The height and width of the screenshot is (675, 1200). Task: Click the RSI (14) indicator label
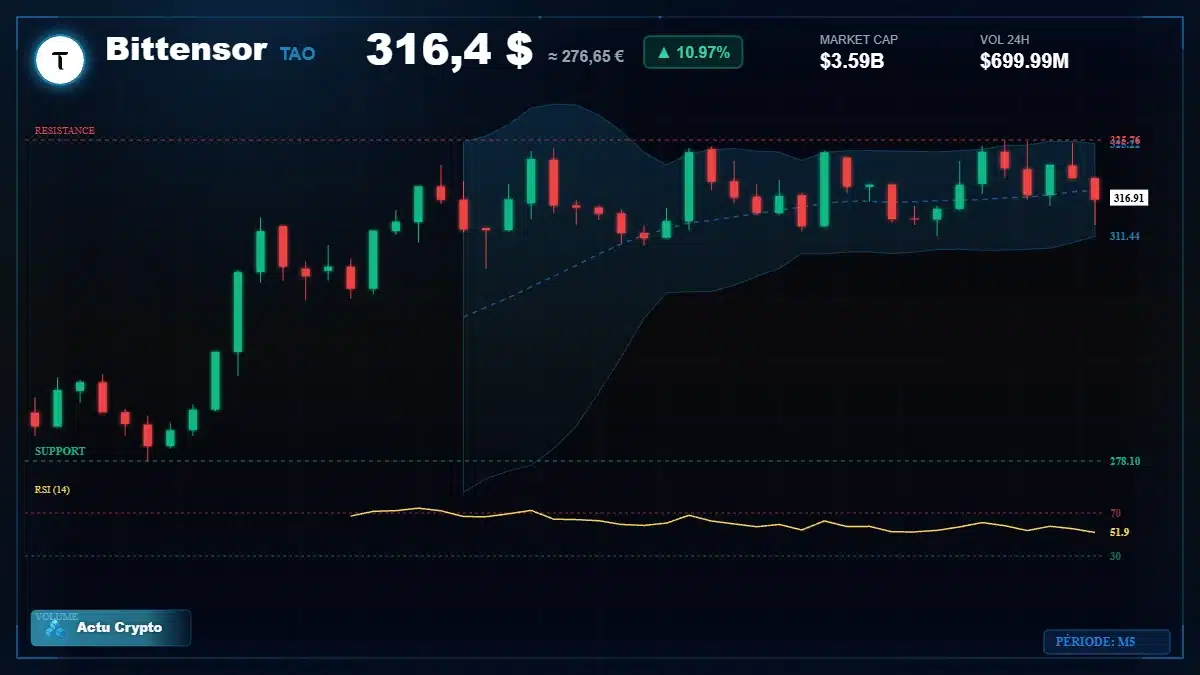click(52, 490)
